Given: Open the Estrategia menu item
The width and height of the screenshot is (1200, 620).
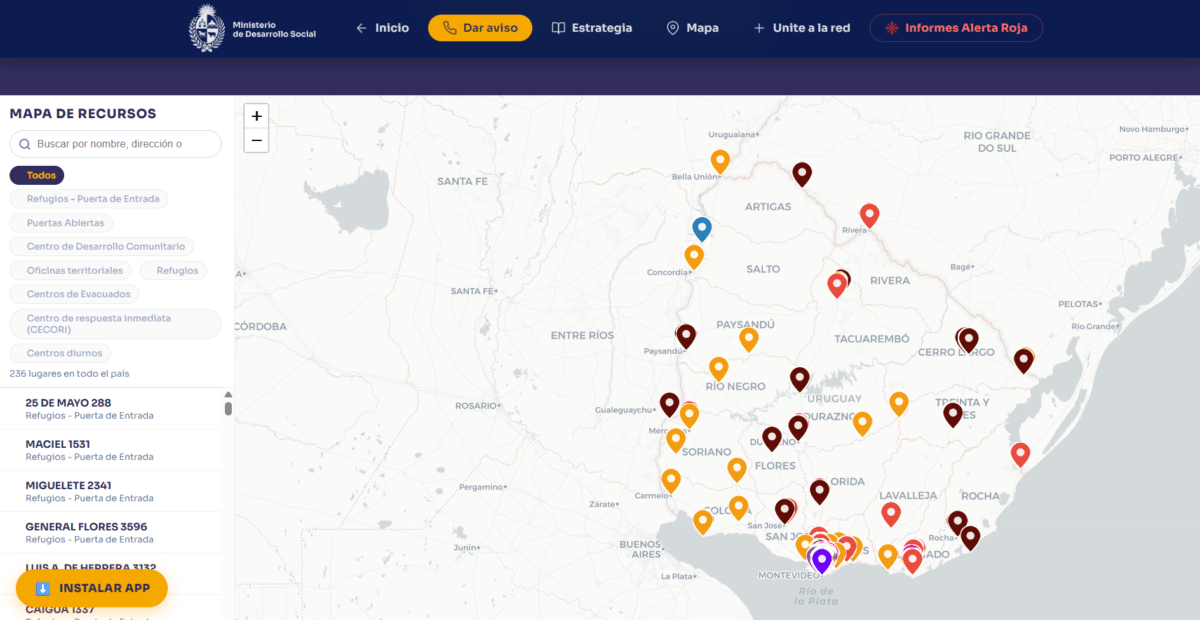Looking at the screenshot, I should pyautogui.click(x=592, y=28).
